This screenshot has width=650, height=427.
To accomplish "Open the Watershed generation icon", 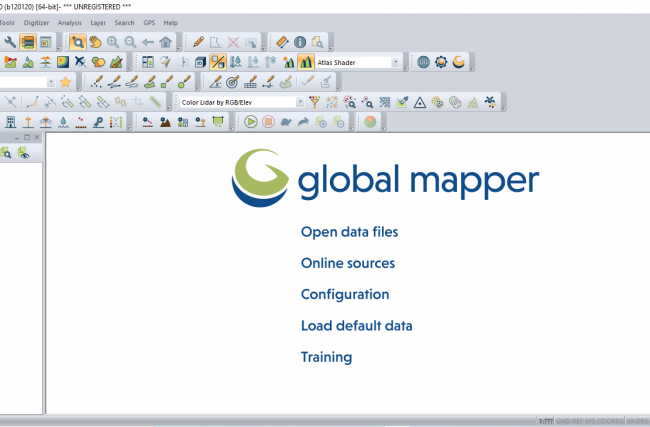I will tap(28, 62).
